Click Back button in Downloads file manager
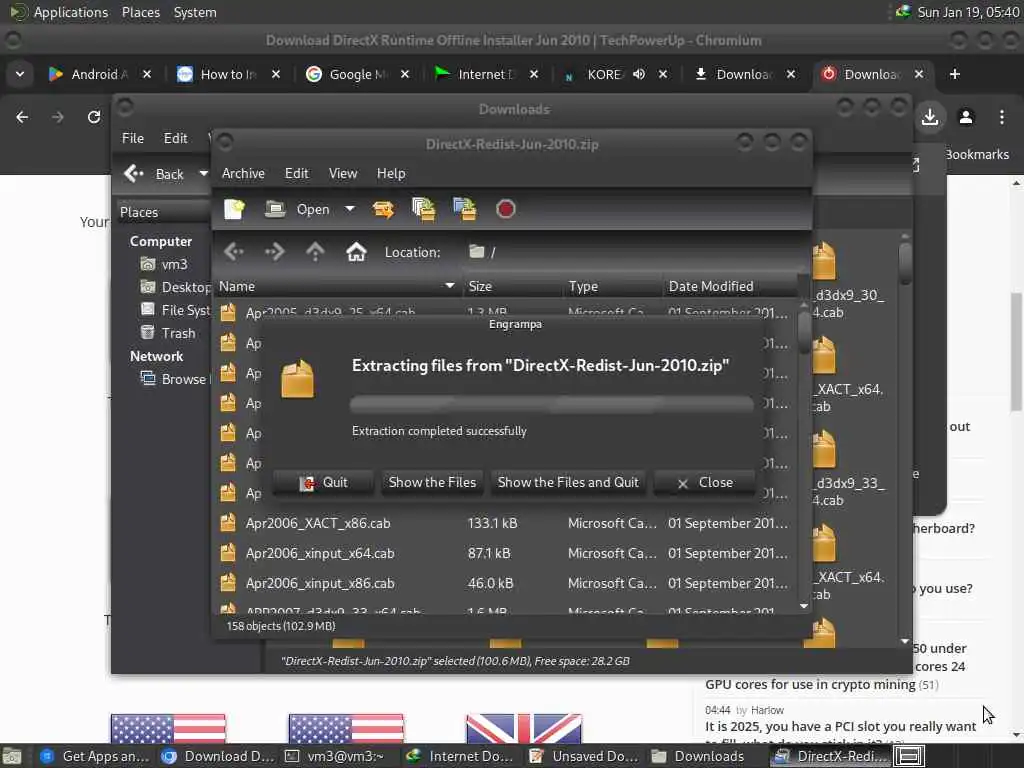This screenshot has width=1024, height=768. click(x=155, y=174)
